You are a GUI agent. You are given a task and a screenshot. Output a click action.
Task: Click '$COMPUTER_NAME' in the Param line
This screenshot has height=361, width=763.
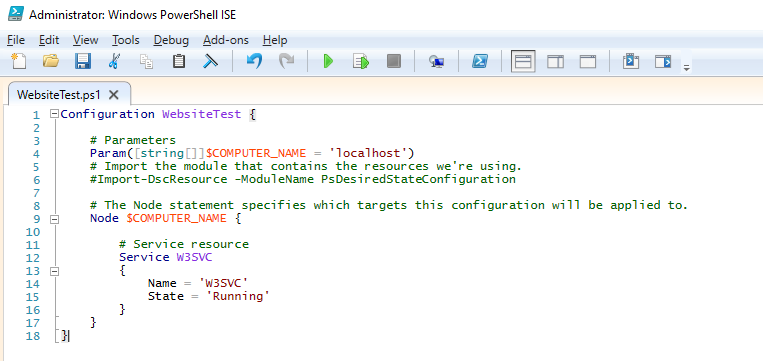[x=256, y=154]
